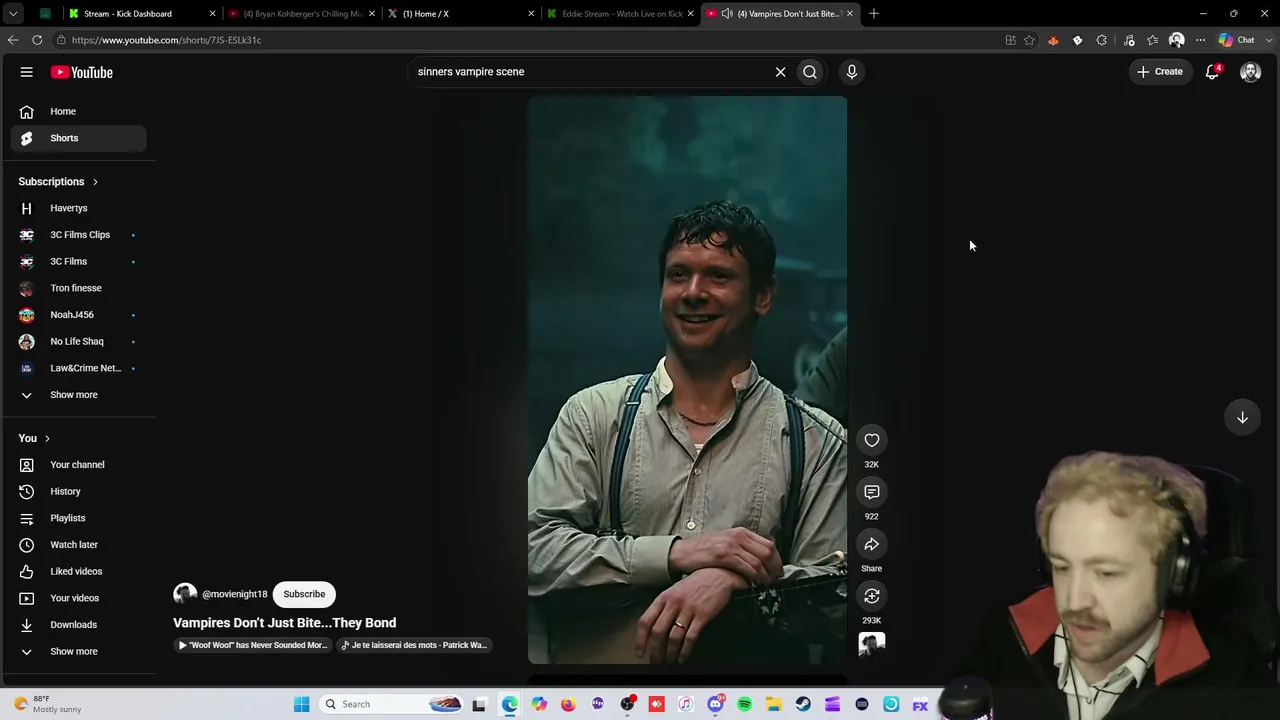Open the Windows Start menu

(x=301, y=704)
